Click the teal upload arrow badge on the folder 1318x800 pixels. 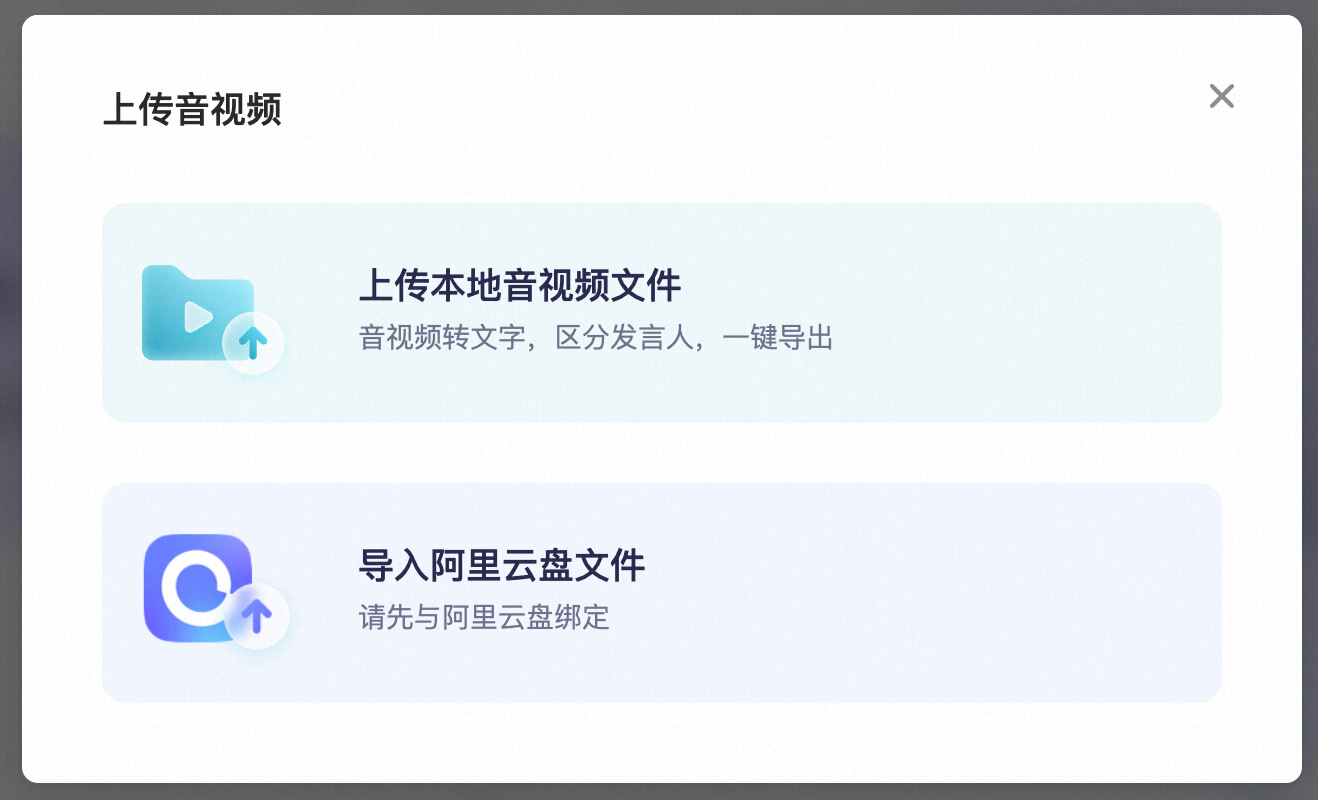[253, 343]
